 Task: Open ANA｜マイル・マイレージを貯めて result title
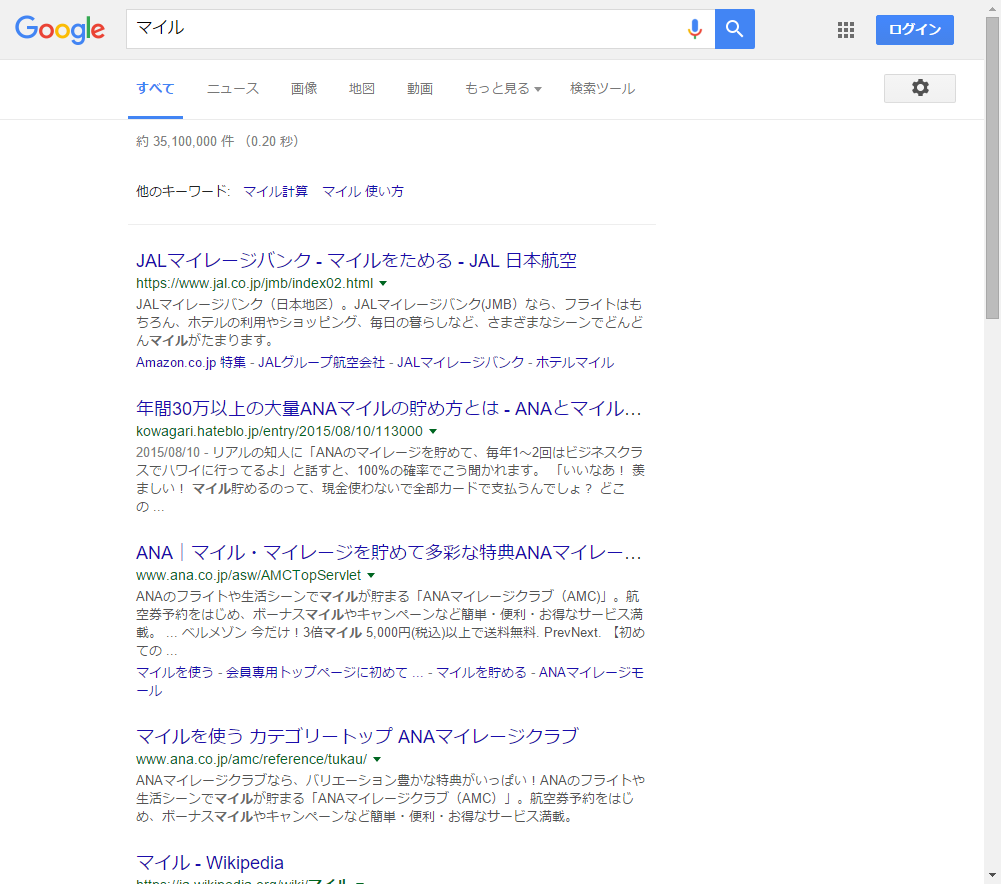[389, 553]
